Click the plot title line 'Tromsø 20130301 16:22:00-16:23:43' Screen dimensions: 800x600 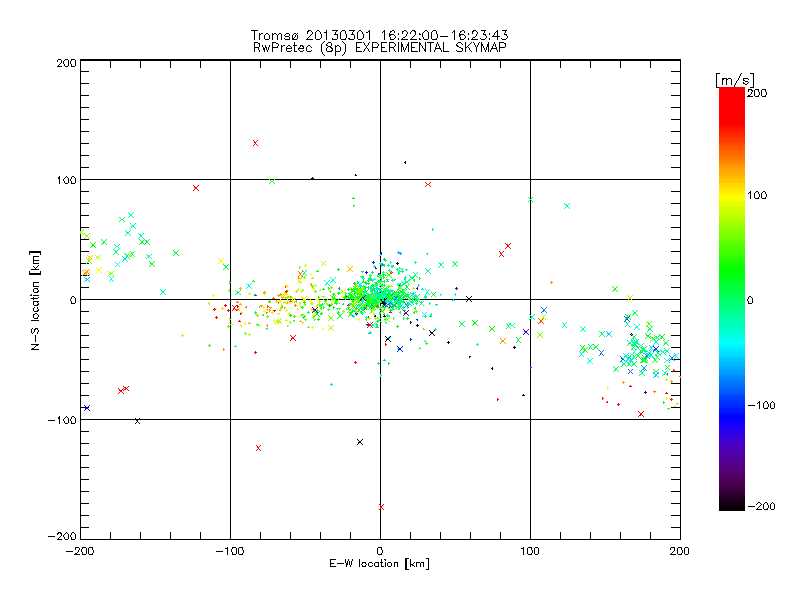[x=379, y=35]
